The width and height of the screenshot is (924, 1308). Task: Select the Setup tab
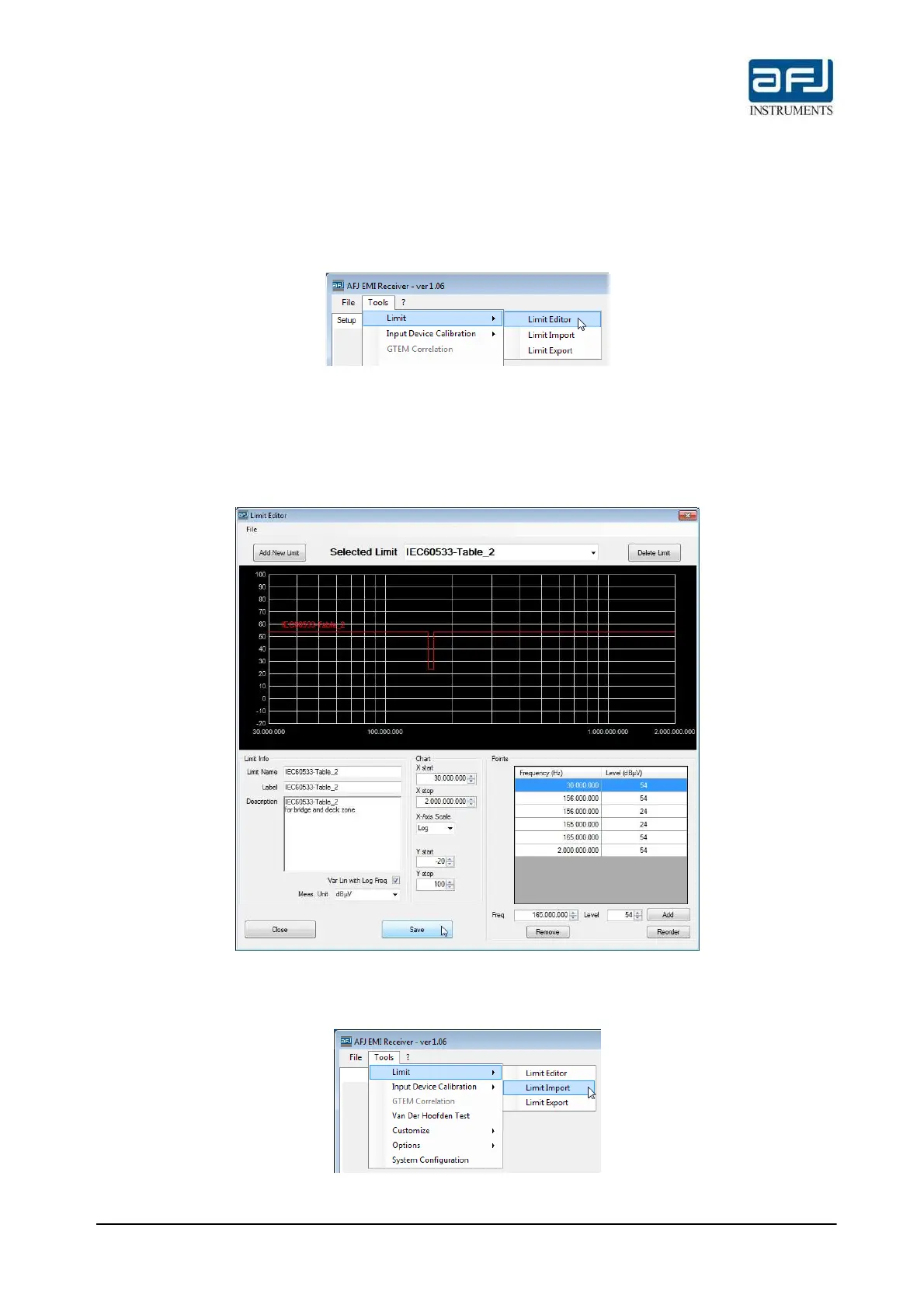[x=346, y=320]
